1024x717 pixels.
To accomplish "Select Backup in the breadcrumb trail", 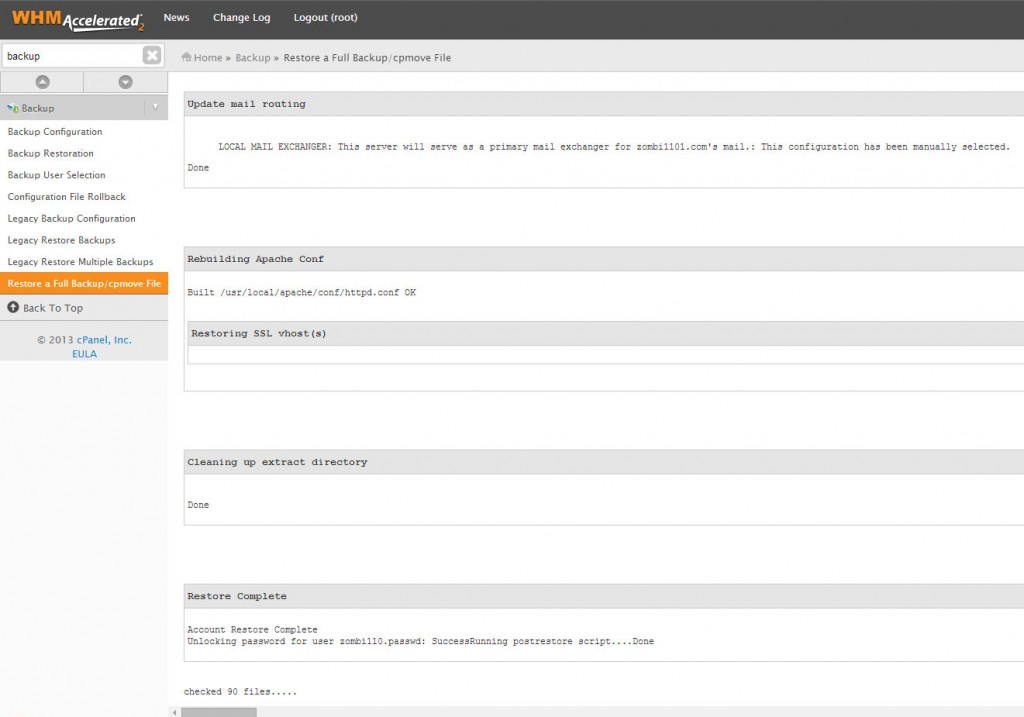I will pyautogui.click(x=253, y=58).
